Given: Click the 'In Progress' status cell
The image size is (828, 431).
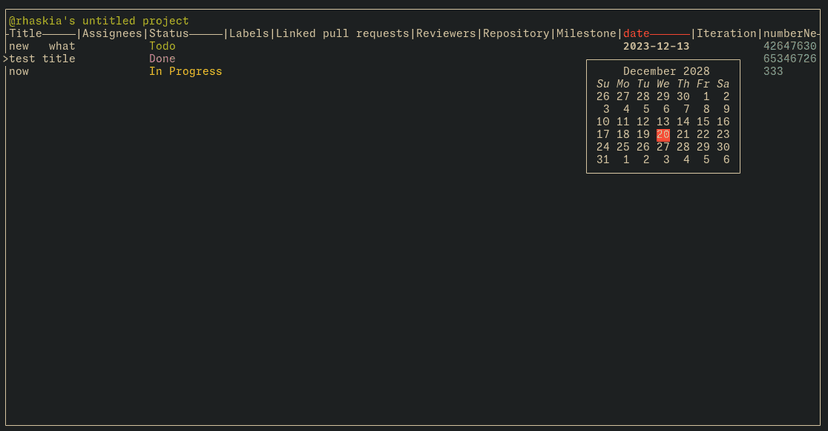Looking at the screenshot, I should (185, 72).
